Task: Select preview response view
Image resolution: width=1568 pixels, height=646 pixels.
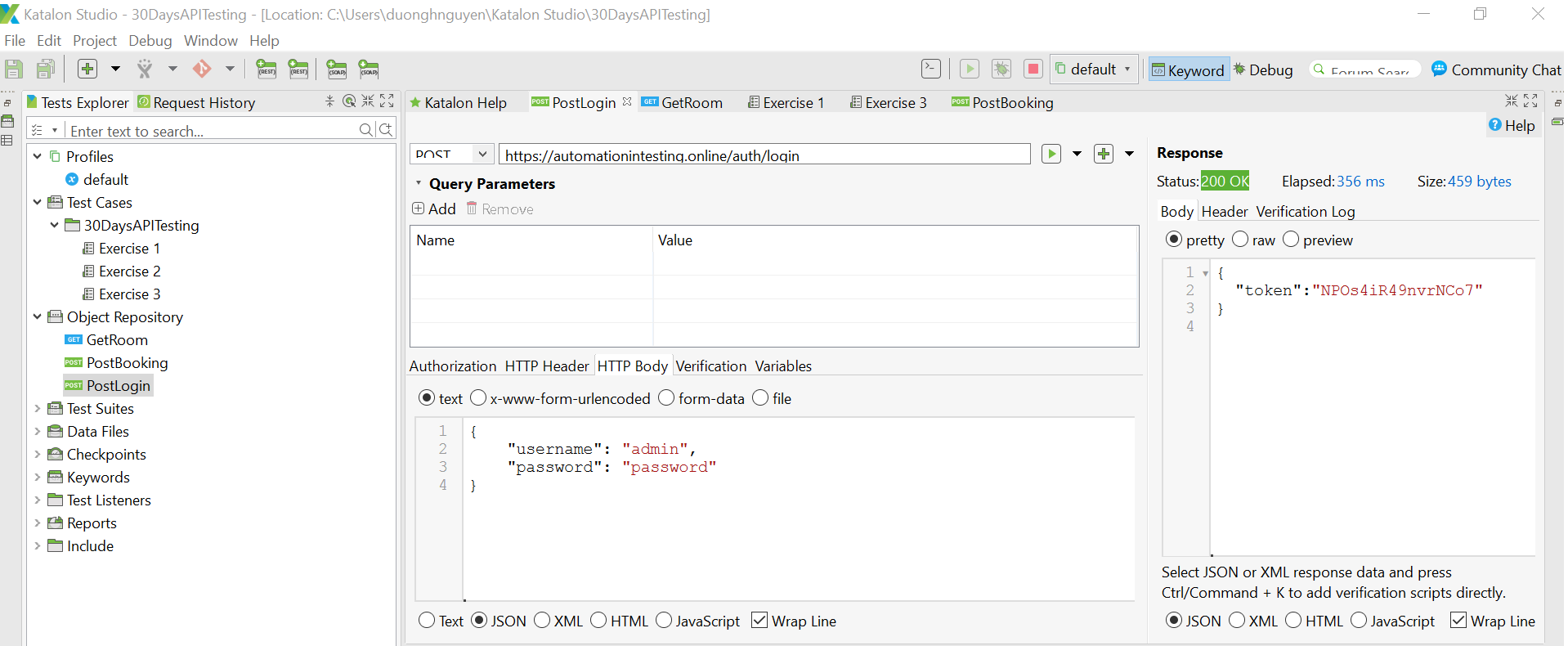Action: tap(1291, 240)
